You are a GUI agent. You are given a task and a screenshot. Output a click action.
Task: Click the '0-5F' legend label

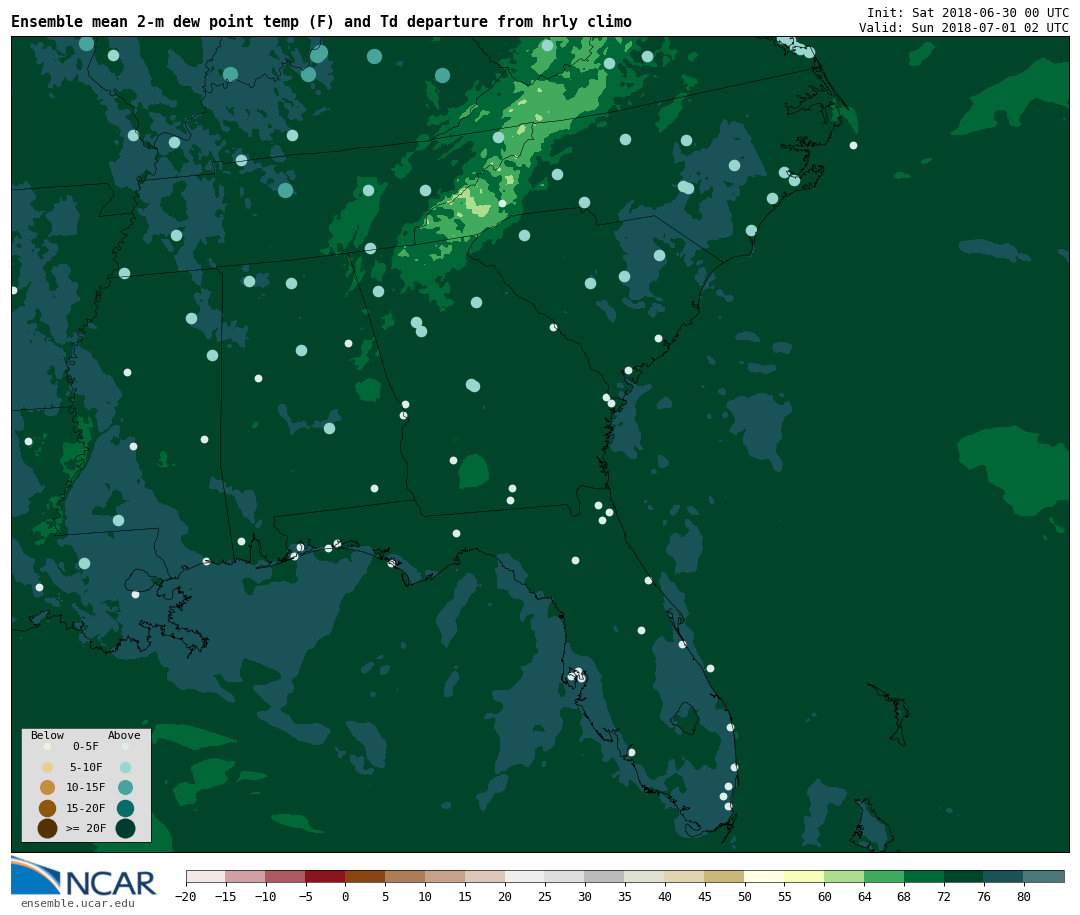tap(86, 746)
